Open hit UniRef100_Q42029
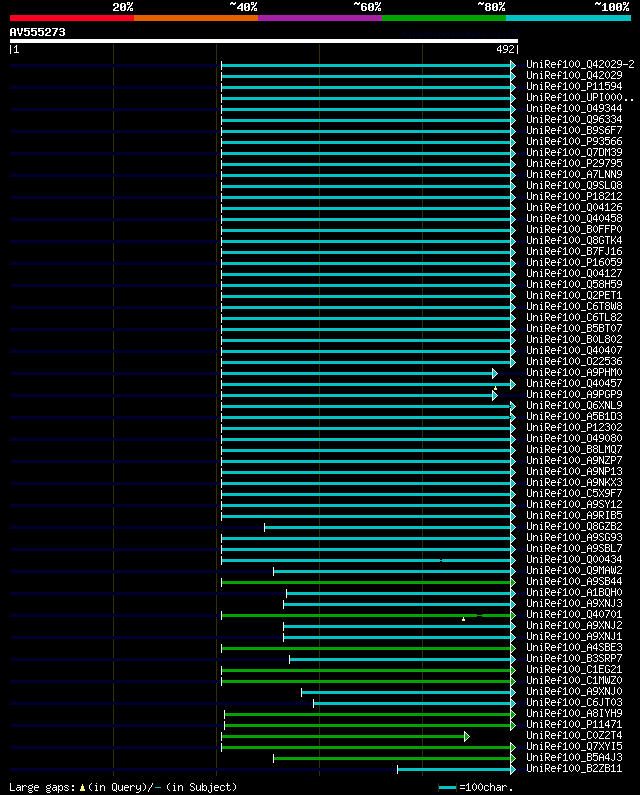640x795 pixels. click(574, 76)
